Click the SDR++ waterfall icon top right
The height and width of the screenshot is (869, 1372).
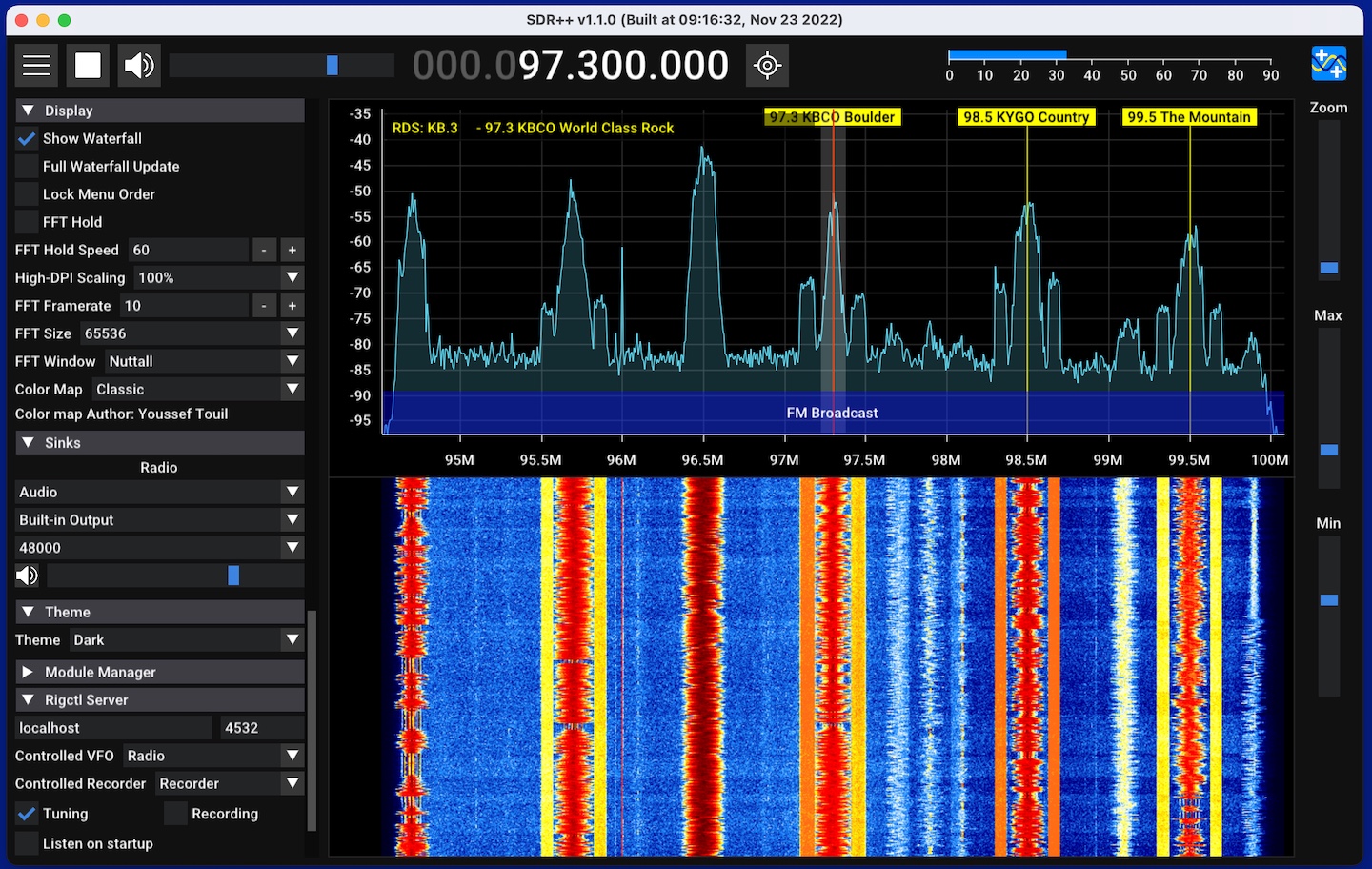[x=1328, y=64]
